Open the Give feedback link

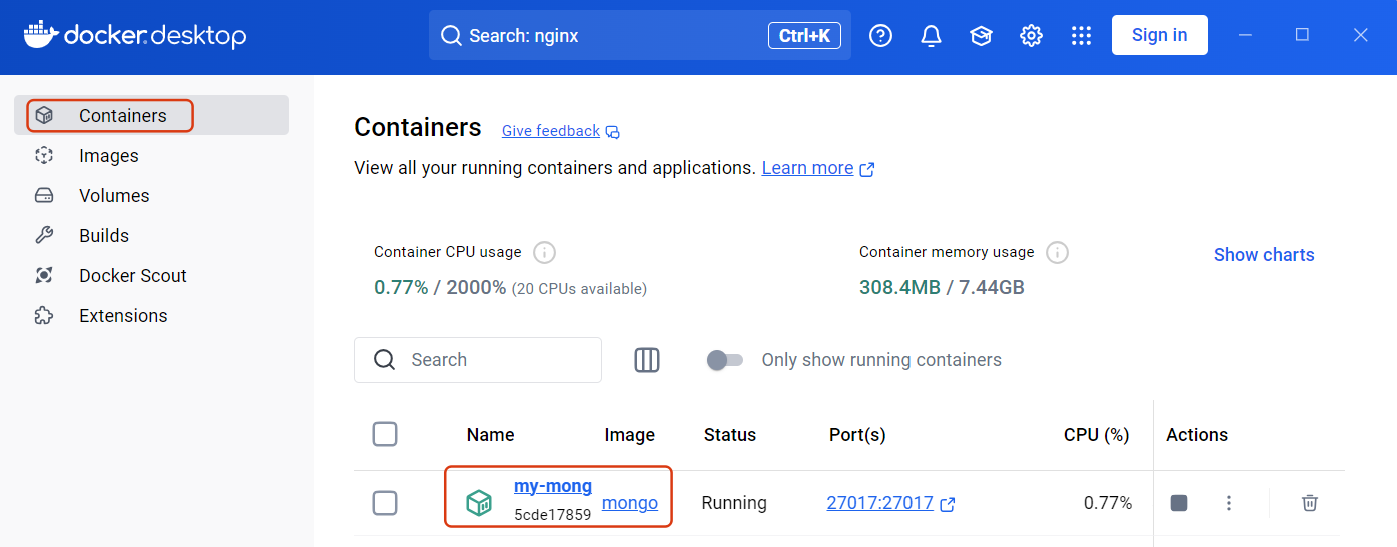click(x=551, y=131)
